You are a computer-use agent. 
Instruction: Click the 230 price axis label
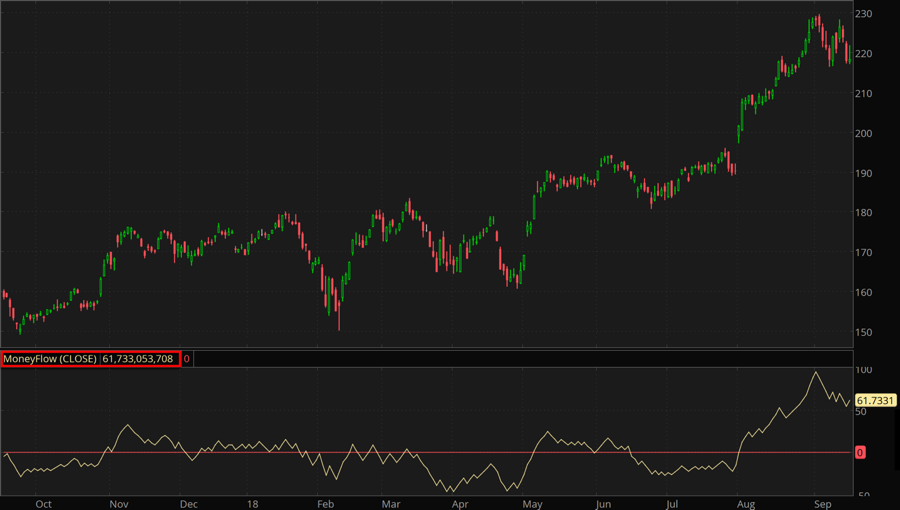pos(864,14)
